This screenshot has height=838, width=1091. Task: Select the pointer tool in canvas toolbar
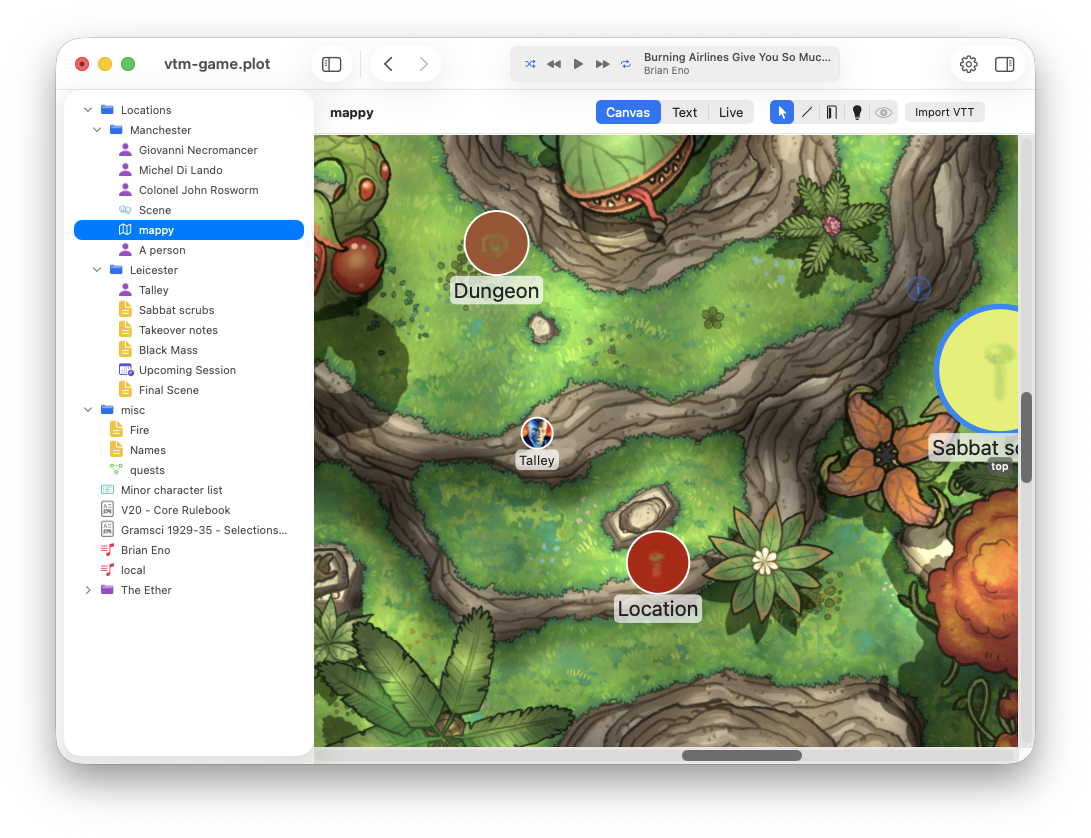click(x=781, y=112)
